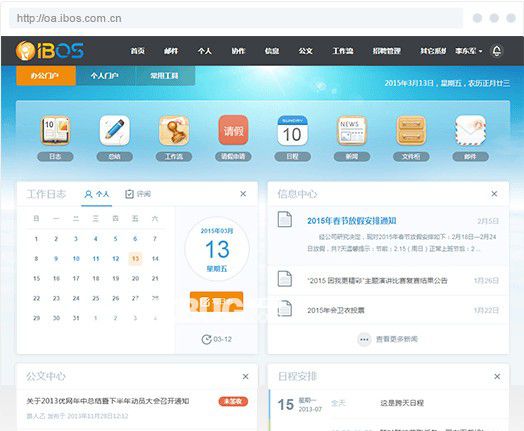524x431 pixels.
Task: Open the 这是跨天日程 schedule entry
Action: tap(402, 403)
